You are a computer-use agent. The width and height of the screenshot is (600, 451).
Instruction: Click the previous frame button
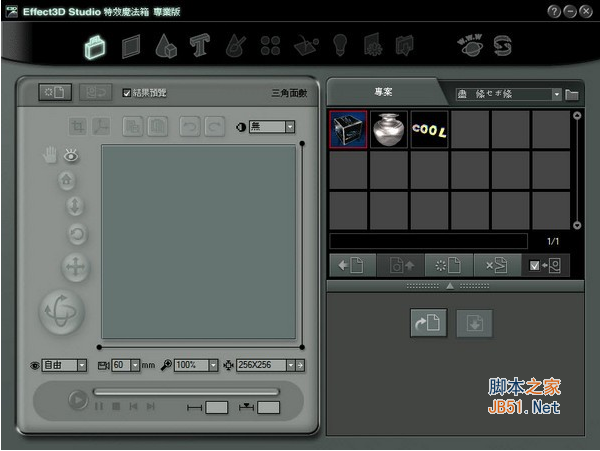[133, 406]
